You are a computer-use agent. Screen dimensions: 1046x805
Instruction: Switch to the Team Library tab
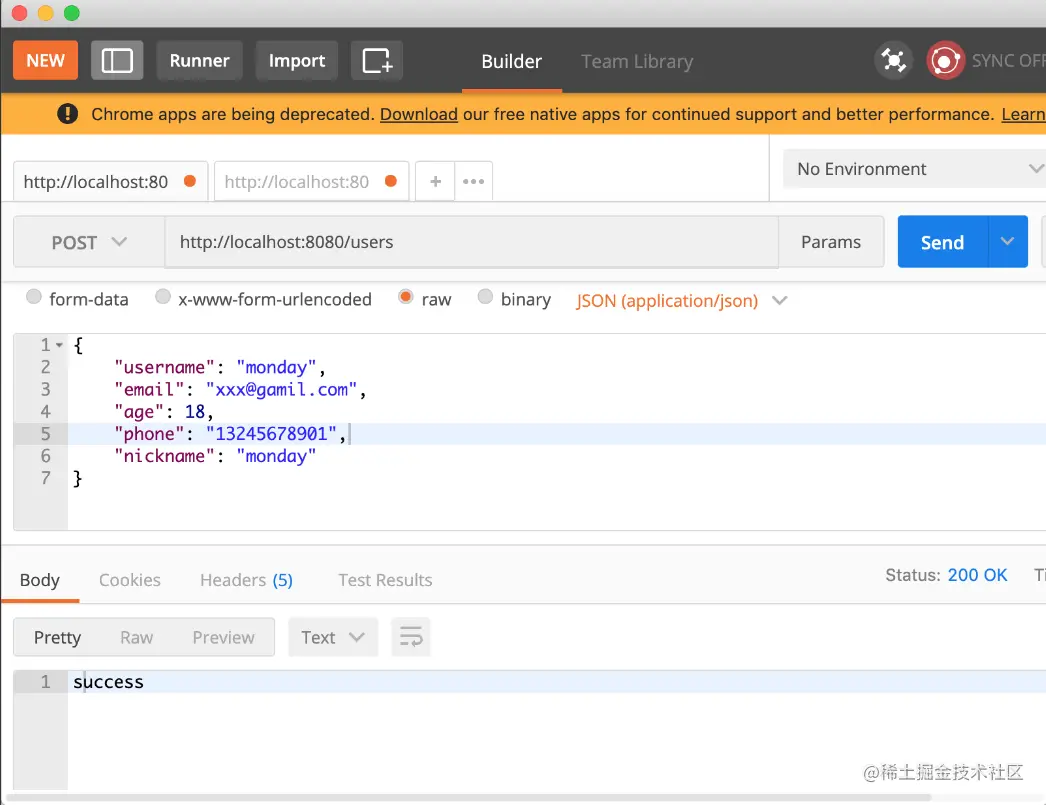(x=637, y=61)
